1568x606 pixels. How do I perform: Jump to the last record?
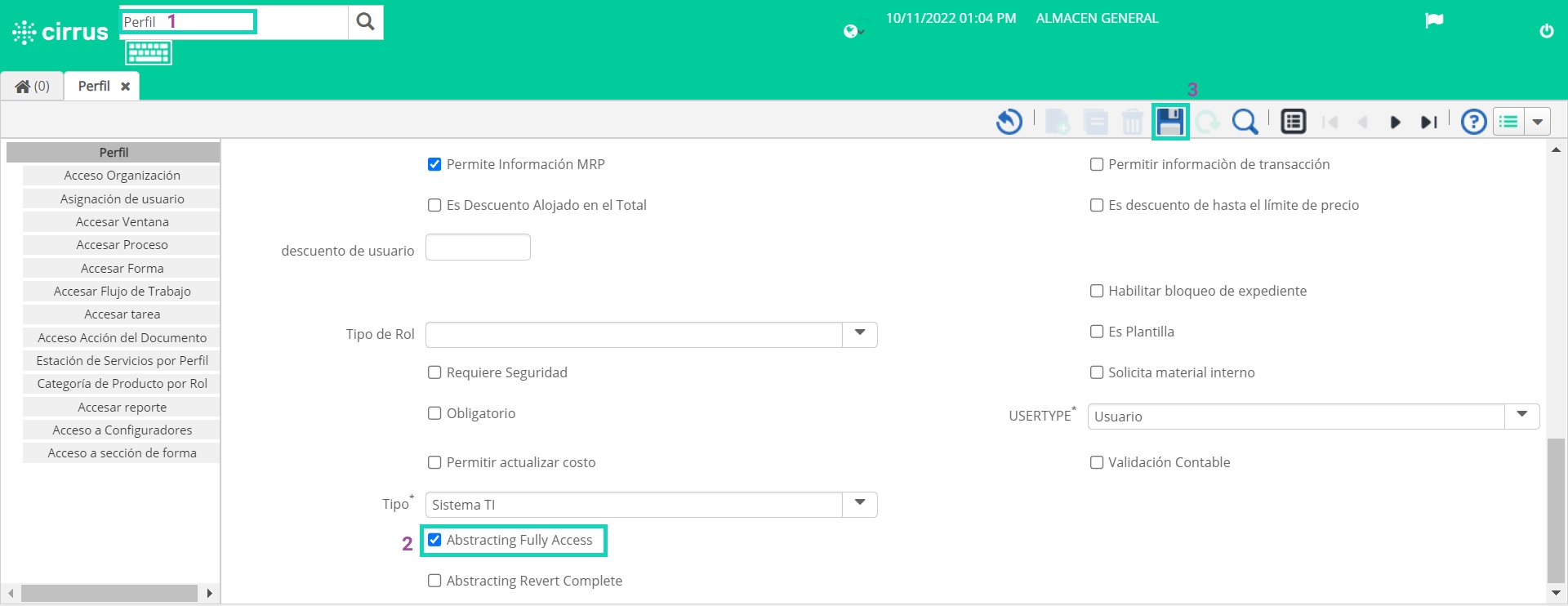point(1428,123)
